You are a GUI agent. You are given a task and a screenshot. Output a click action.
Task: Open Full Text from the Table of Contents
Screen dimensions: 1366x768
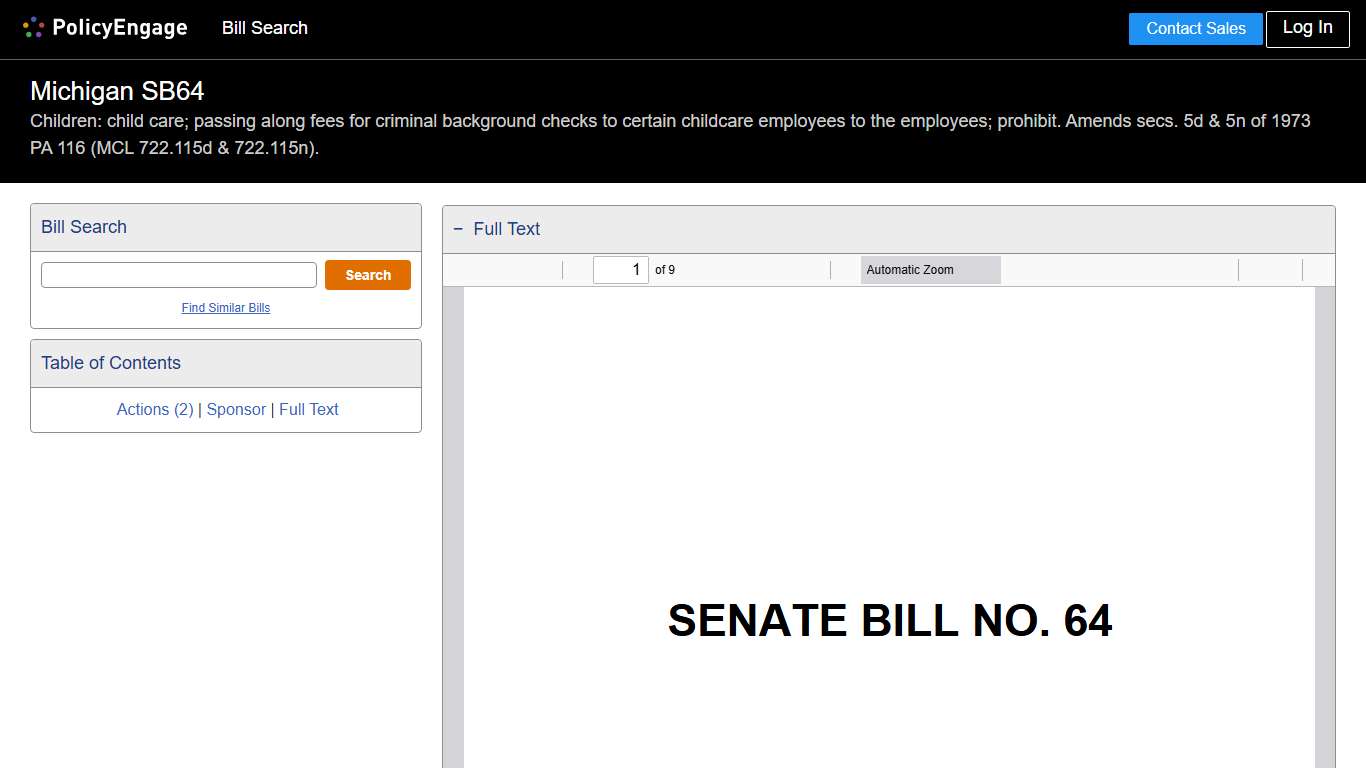[x=308, y=409]
